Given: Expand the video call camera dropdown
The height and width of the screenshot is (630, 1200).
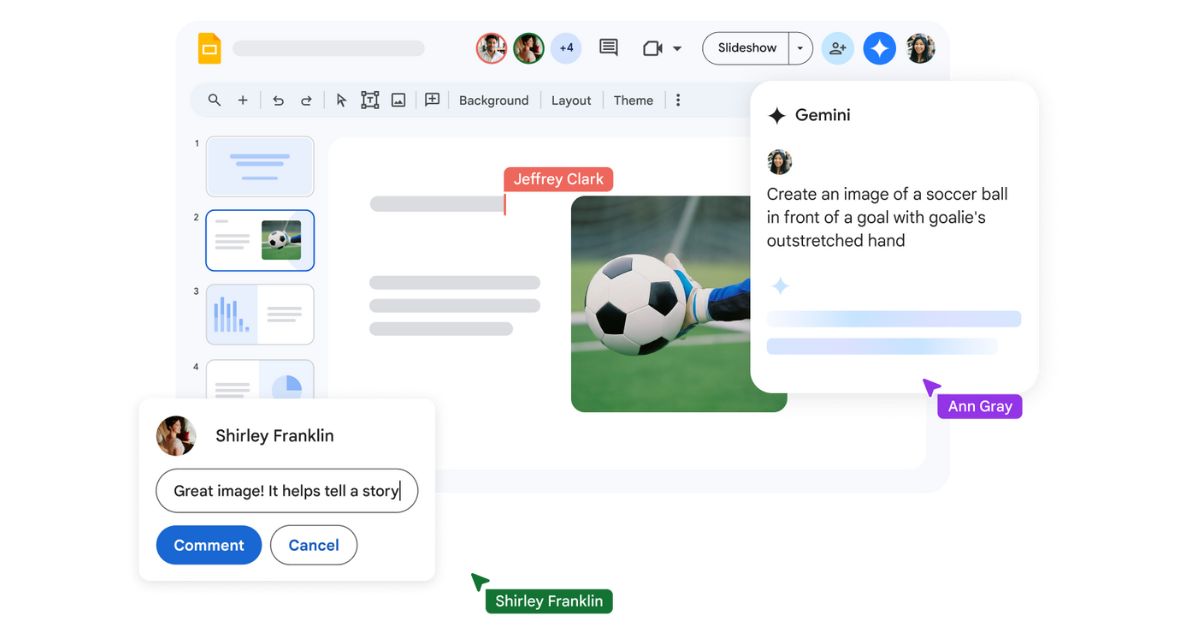Looking at the screenshot, I should pyautogui.click(x=677, y=48).
